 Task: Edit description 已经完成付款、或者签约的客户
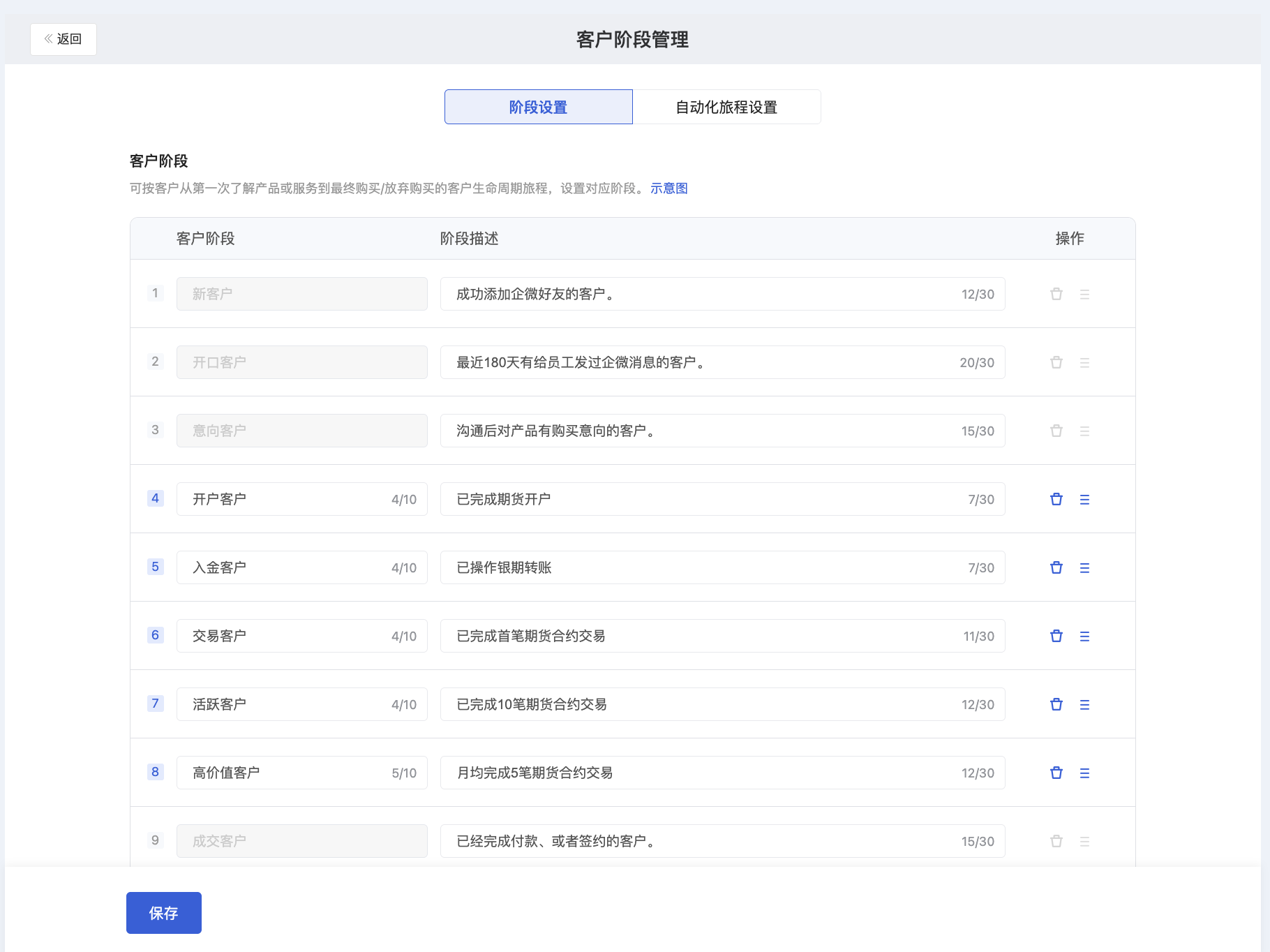723,841
